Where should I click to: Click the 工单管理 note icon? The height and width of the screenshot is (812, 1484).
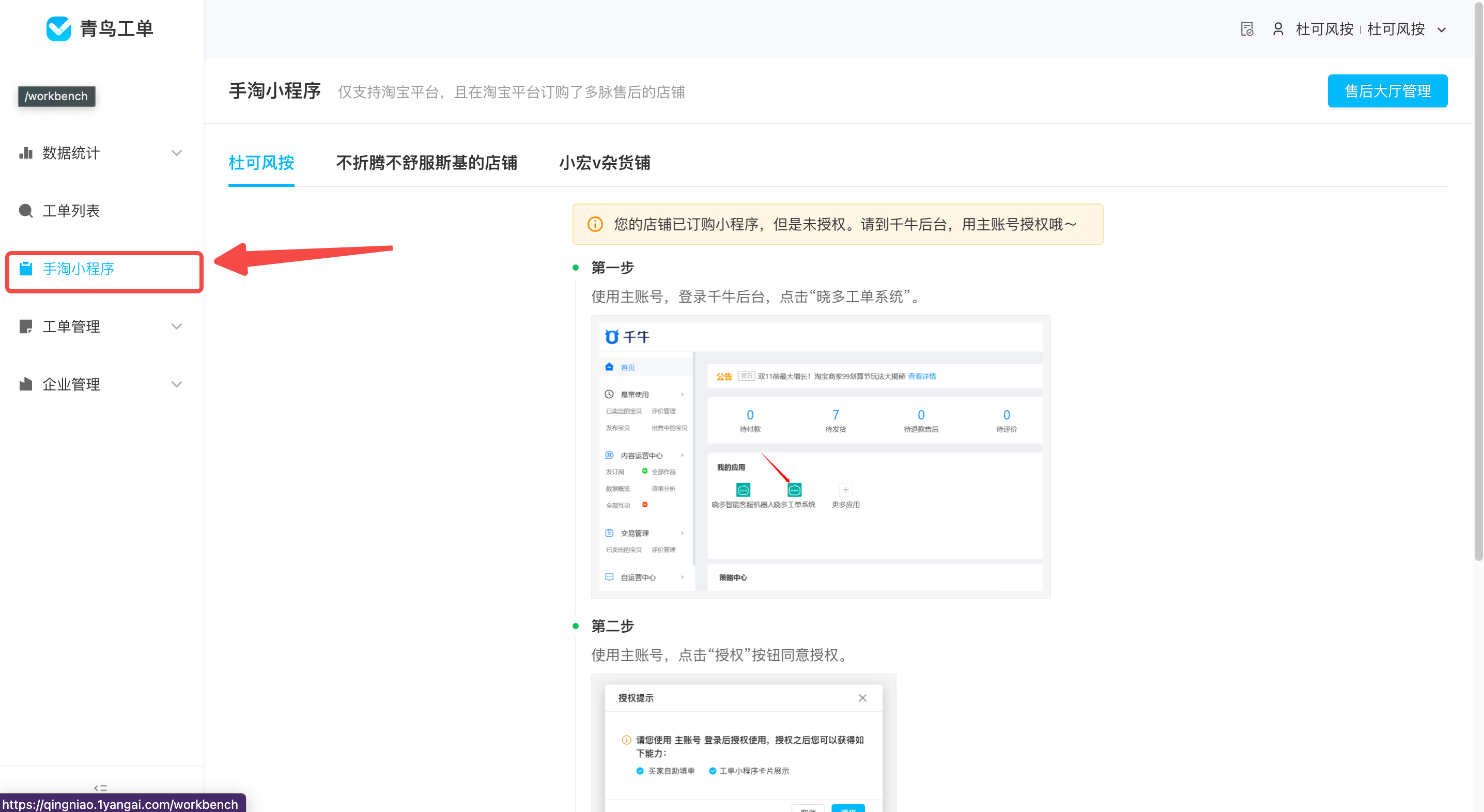26,326
